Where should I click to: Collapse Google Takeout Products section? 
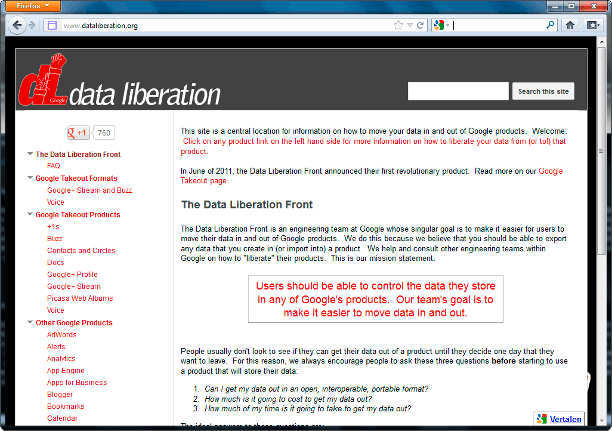coord(30,214)
